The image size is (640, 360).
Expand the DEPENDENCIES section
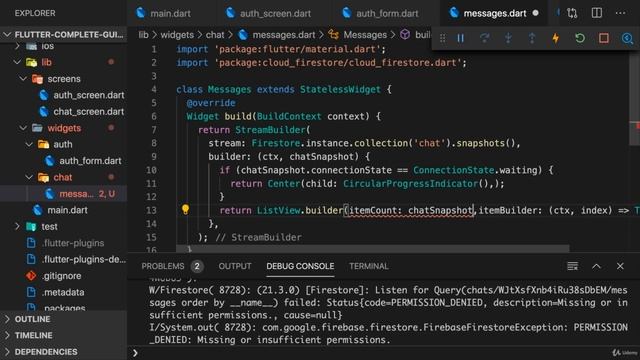tap(64, 352)
